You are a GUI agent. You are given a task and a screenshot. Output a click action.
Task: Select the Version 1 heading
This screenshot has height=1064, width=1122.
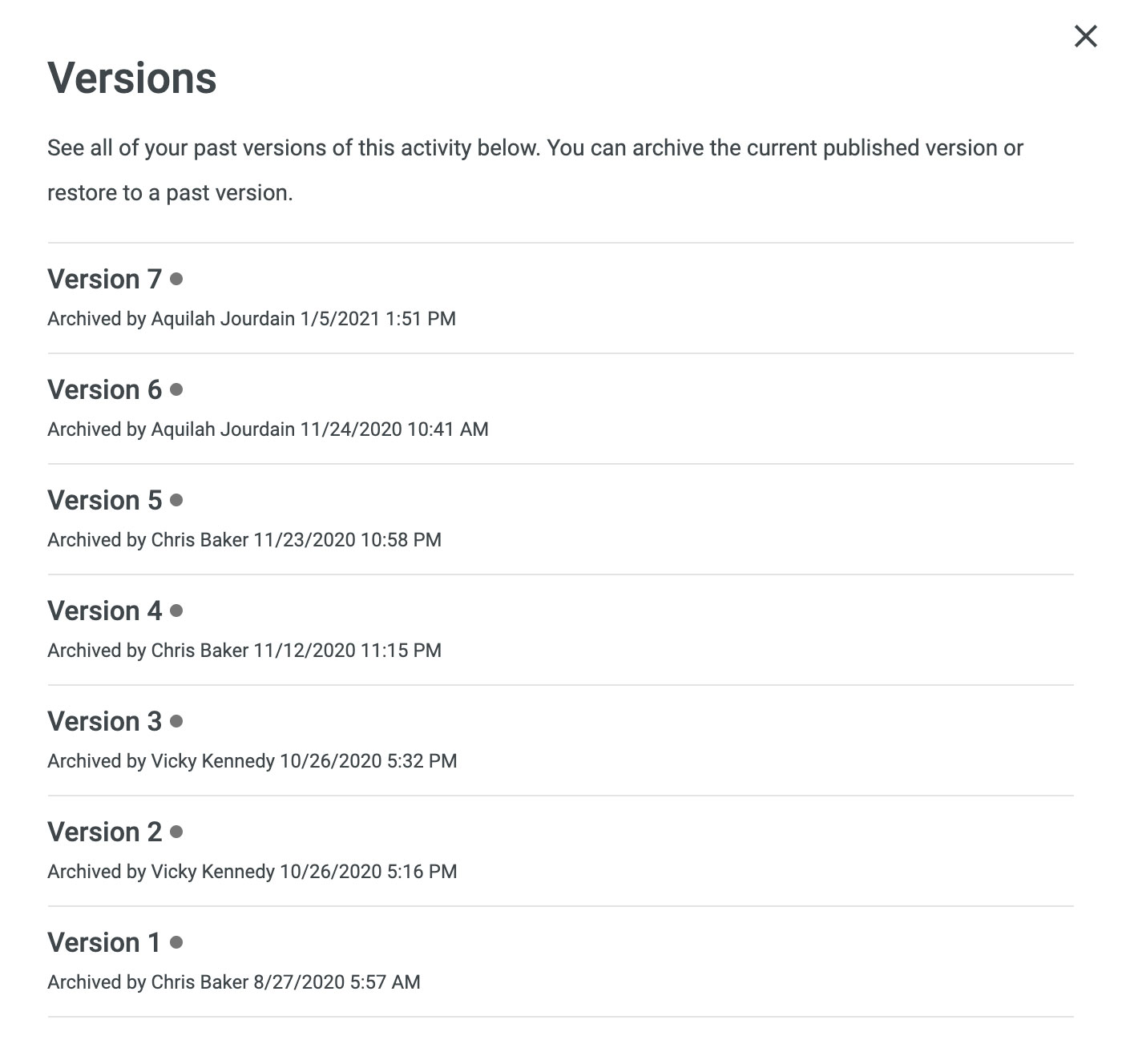104,943
